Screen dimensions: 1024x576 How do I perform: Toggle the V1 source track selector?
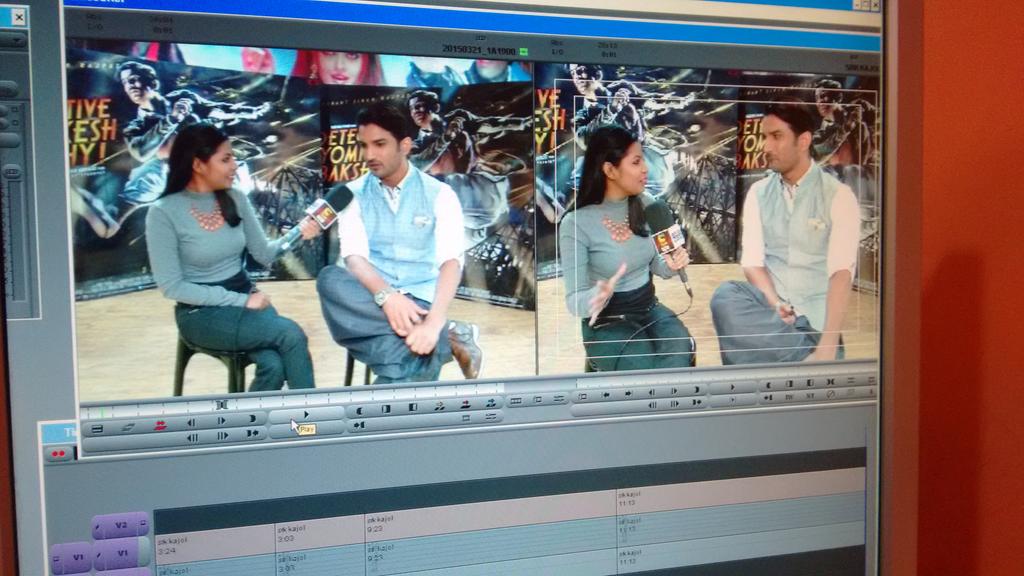click(x=72, y=558)
